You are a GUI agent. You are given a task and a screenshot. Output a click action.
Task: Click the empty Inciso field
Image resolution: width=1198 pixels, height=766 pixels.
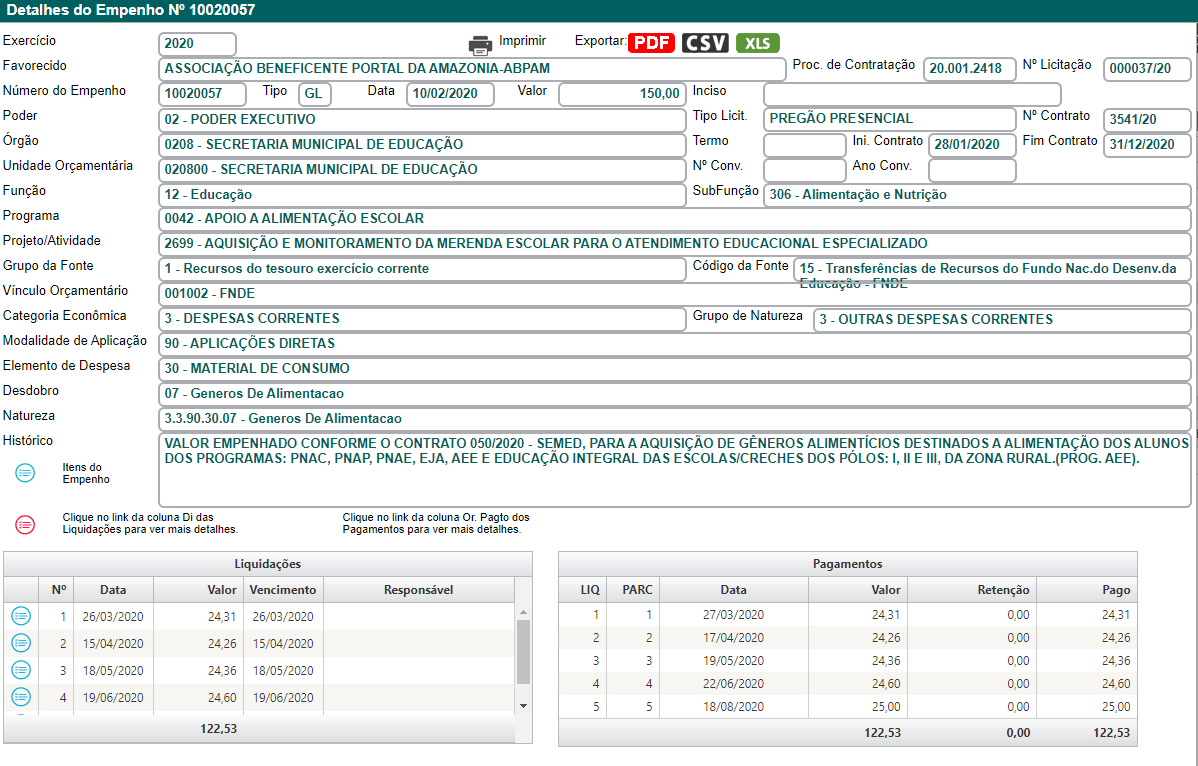[912, 94]
